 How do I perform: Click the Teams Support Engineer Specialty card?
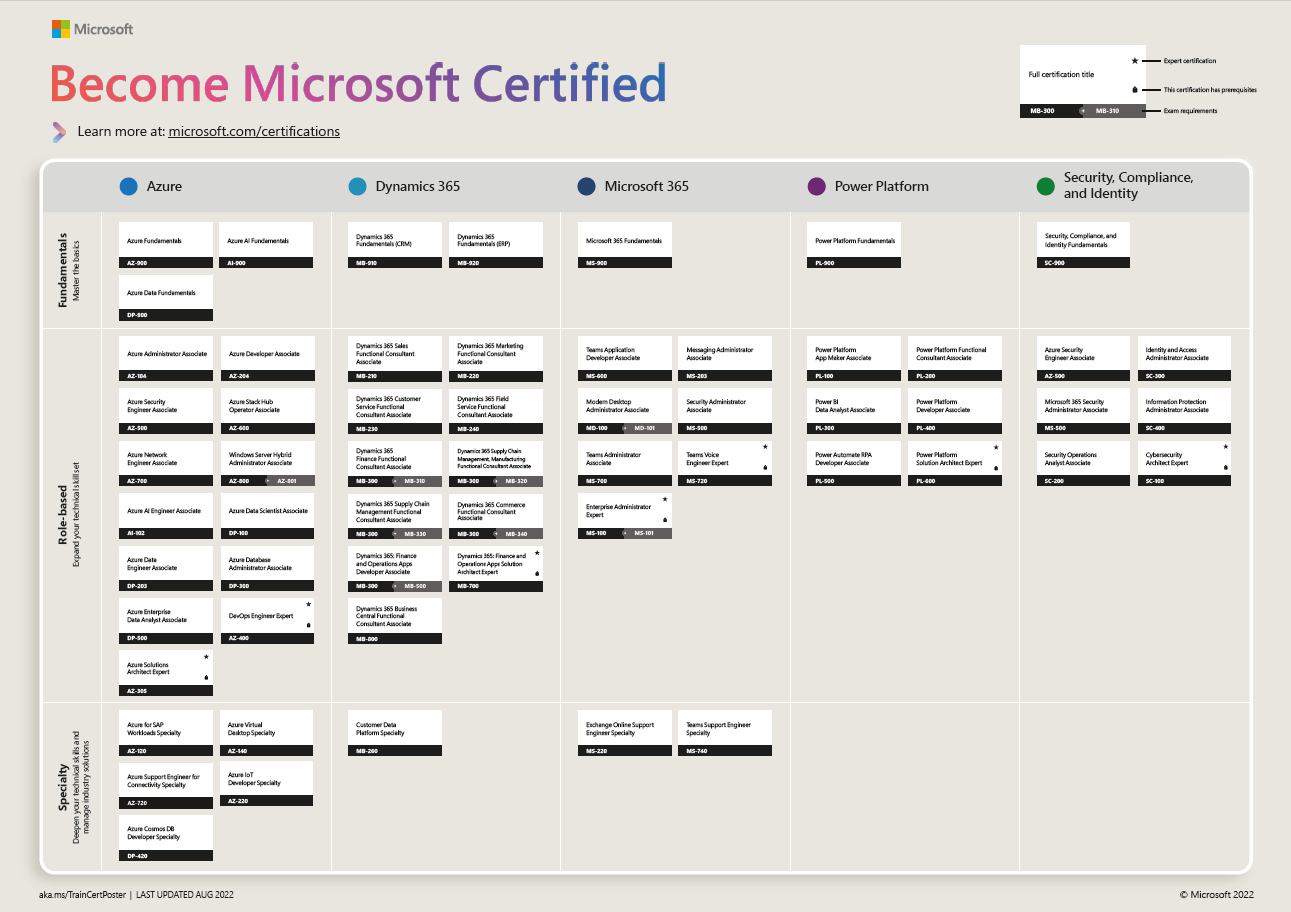tap(723, 733)
